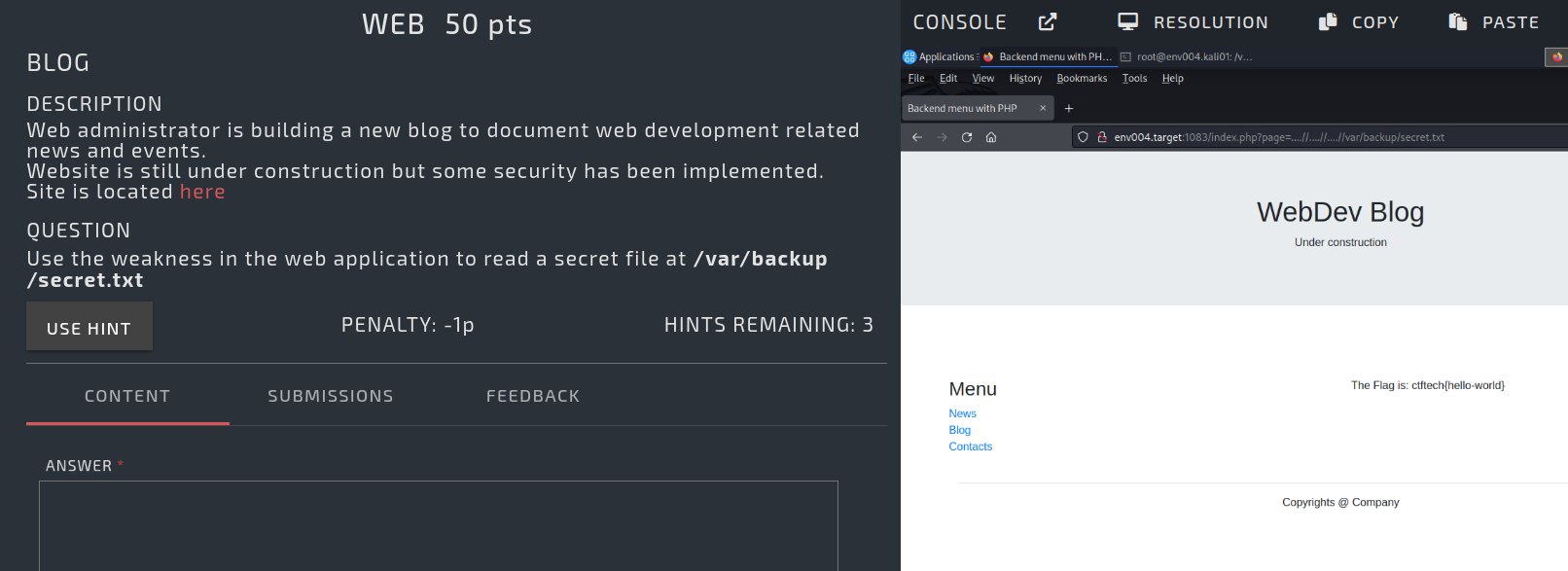Go to the browser home page
The image size is (1568, 571).
[x=991, y=137]
